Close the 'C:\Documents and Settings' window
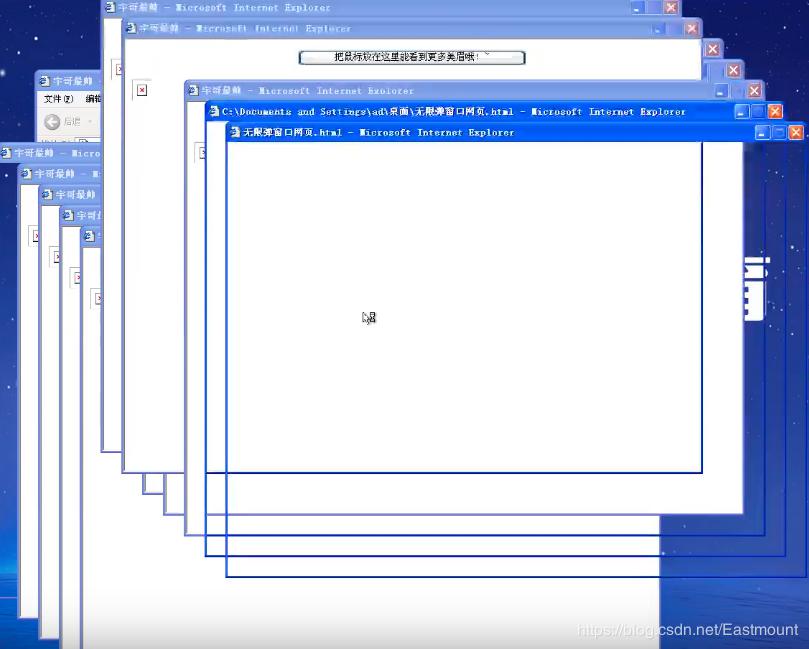 pos(775,111)
